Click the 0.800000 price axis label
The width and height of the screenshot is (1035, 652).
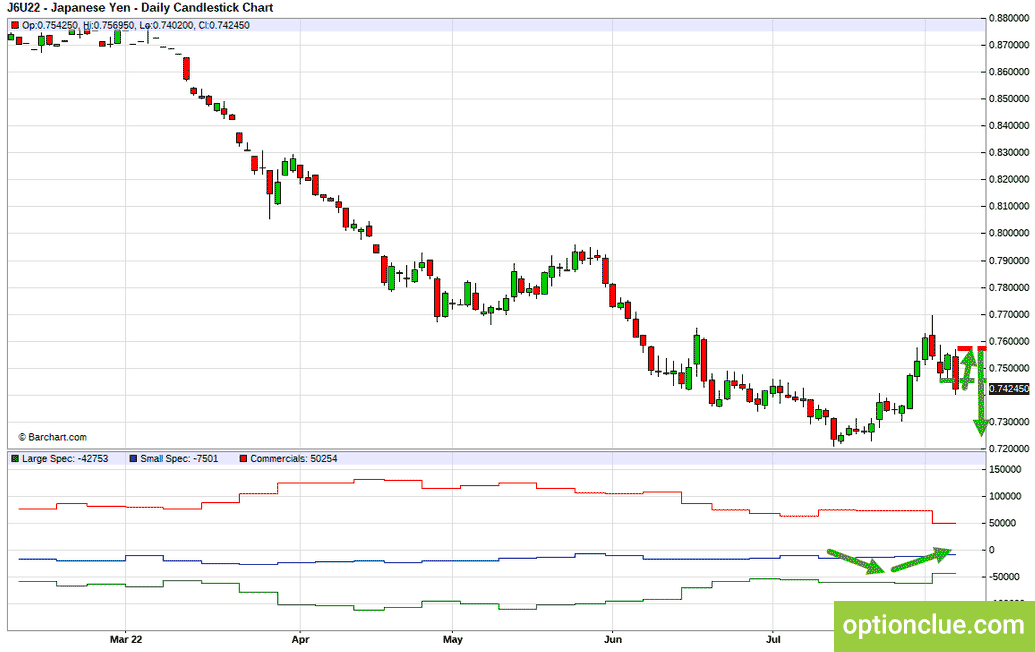click(x=1009, y=233)
